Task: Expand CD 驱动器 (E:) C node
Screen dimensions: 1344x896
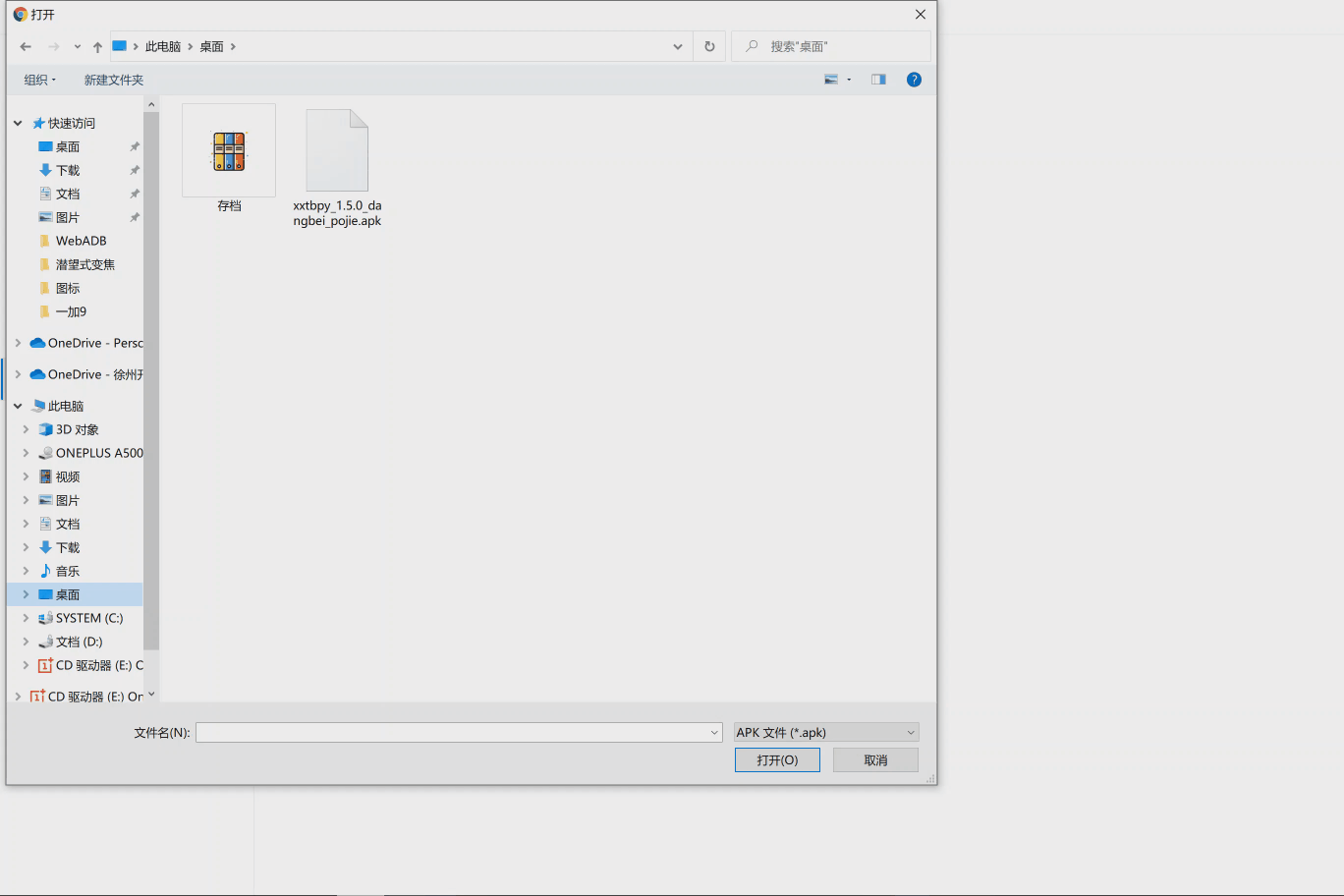Action: pos(26,665)
